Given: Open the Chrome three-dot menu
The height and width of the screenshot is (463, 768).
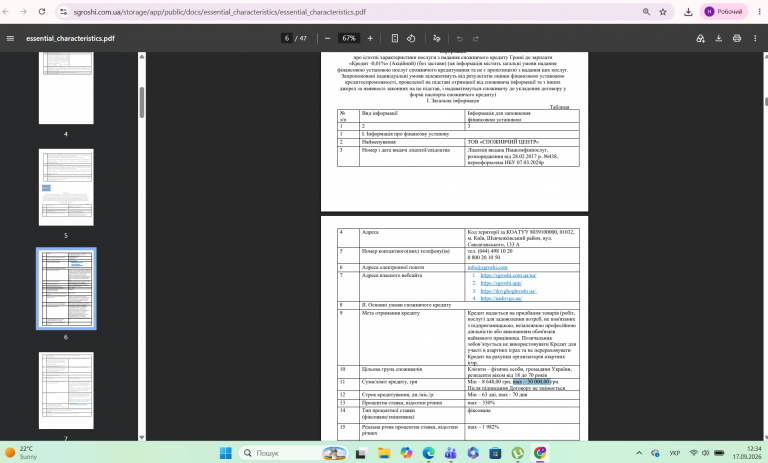Looking at the screenshot, I should coord(759,12).
